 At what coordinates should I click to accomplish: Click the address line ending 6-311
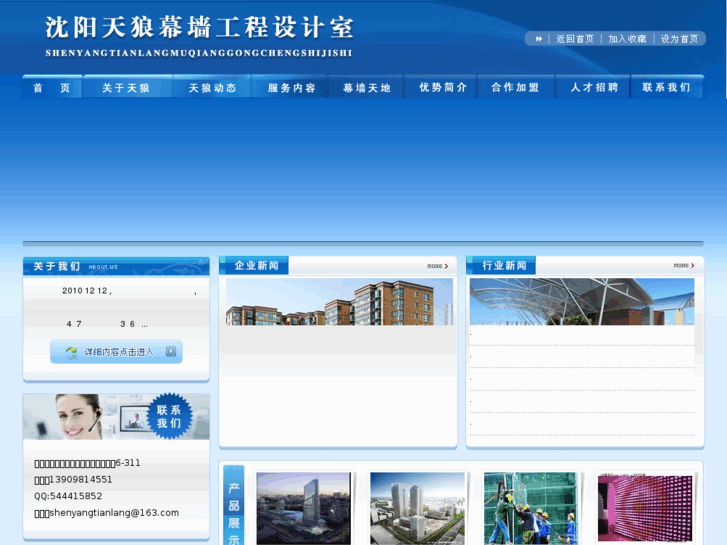[x=87, y=463]
